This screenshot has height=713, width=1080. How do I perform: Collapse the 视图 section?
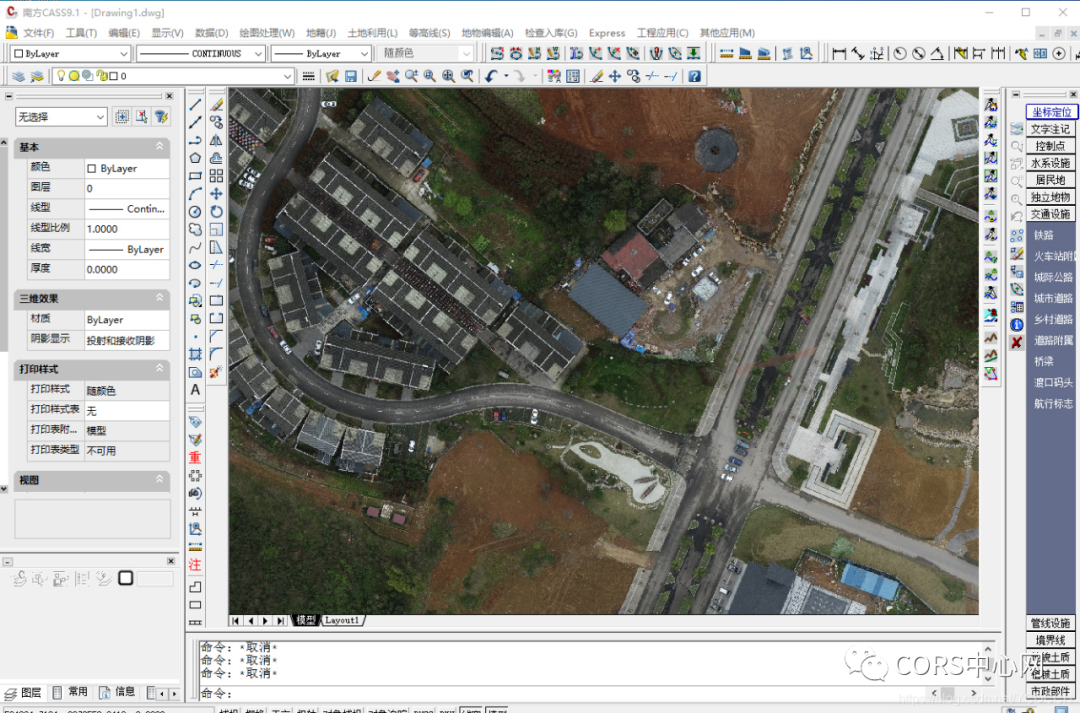click(x=159, y=479)
